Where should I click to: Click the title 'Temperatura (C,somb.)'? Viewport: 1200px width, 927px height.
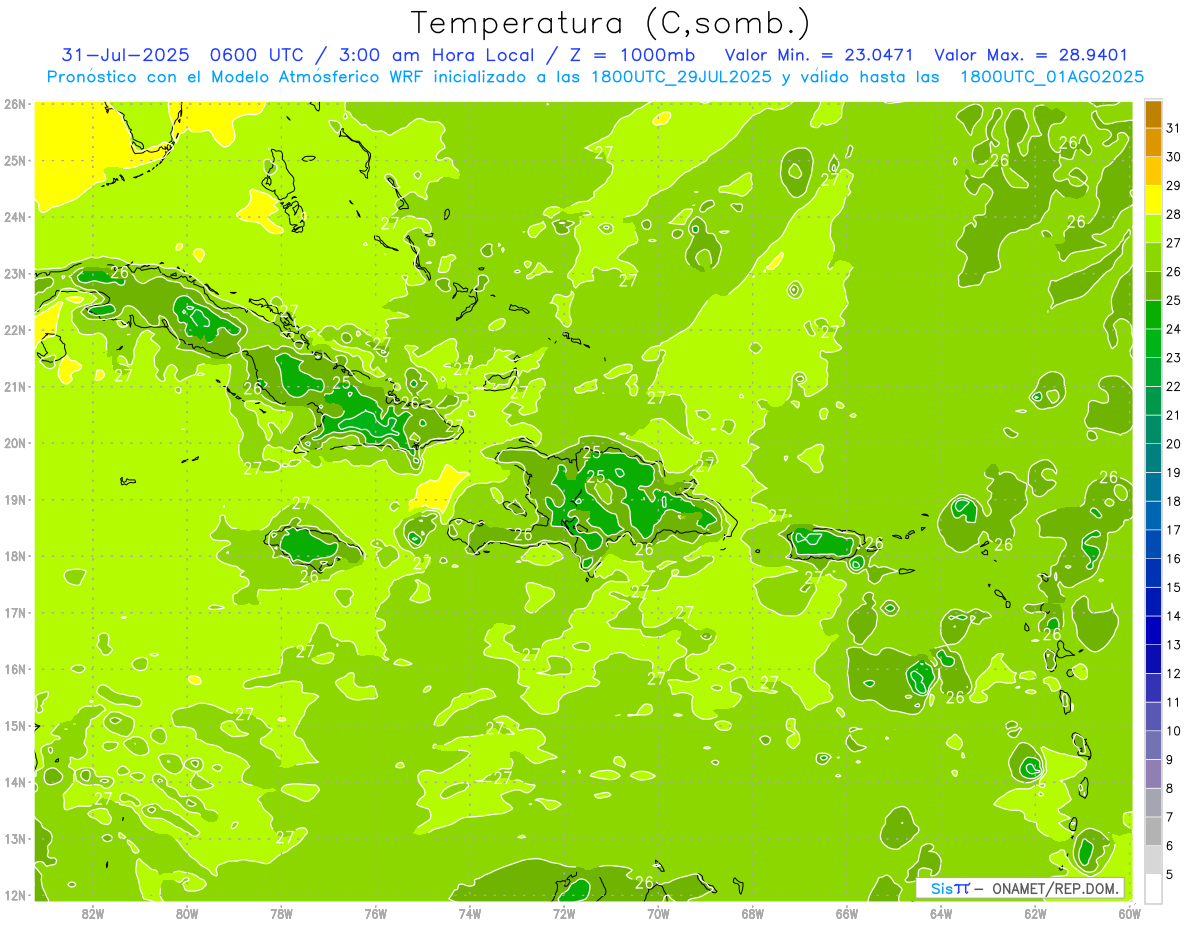click(611, 24)
